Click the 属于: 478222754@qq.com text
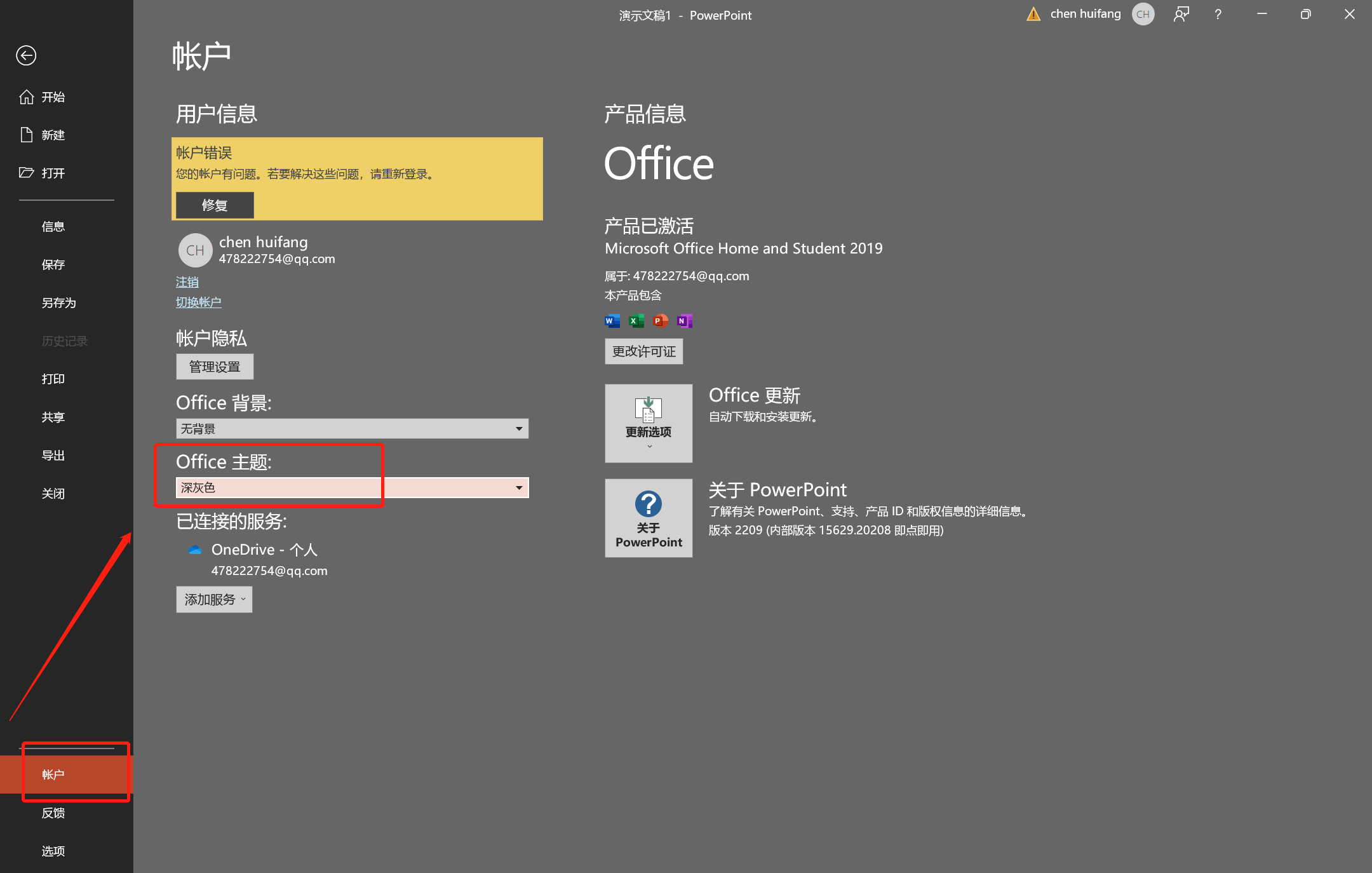 point(677,276)
